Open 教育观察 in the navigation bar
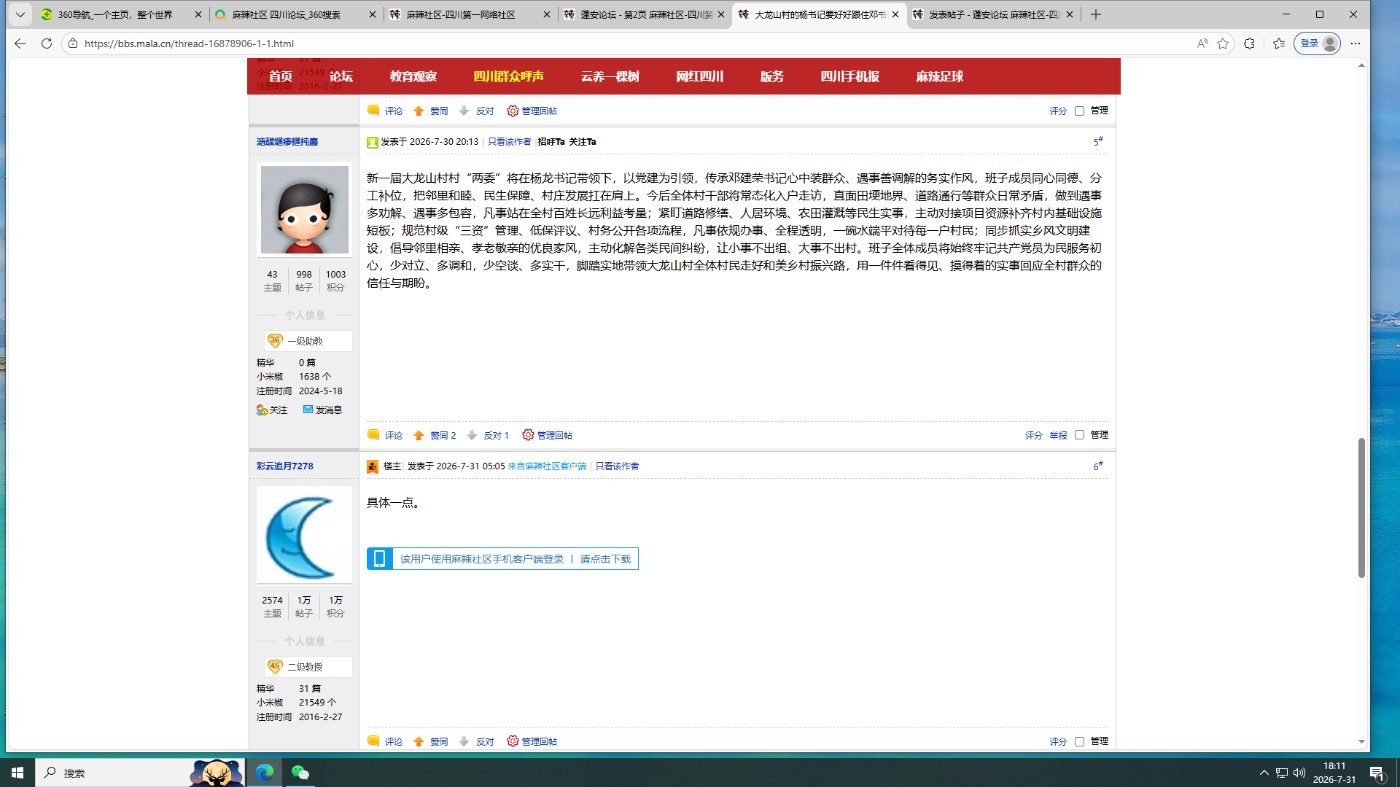Viewport: 1400px width, 787px height. coord(413,77)
